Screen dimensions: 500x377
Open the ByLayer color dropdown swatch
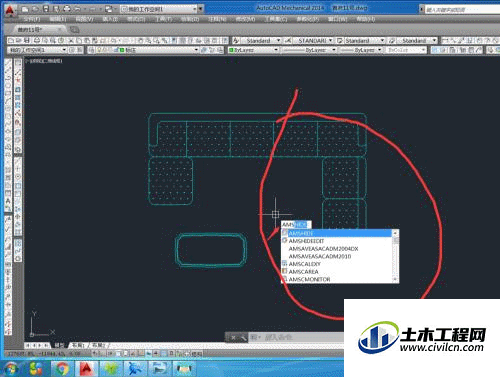coord(254,50)
